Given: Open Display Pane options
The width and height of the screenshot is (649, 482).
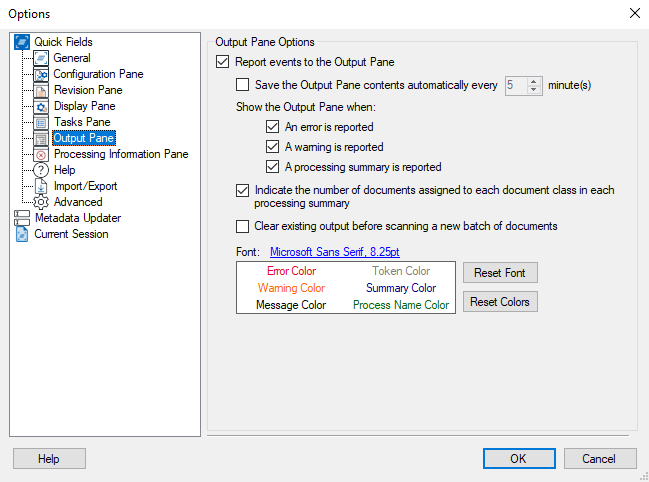Looking at the screenshot, I should [84, 106].
